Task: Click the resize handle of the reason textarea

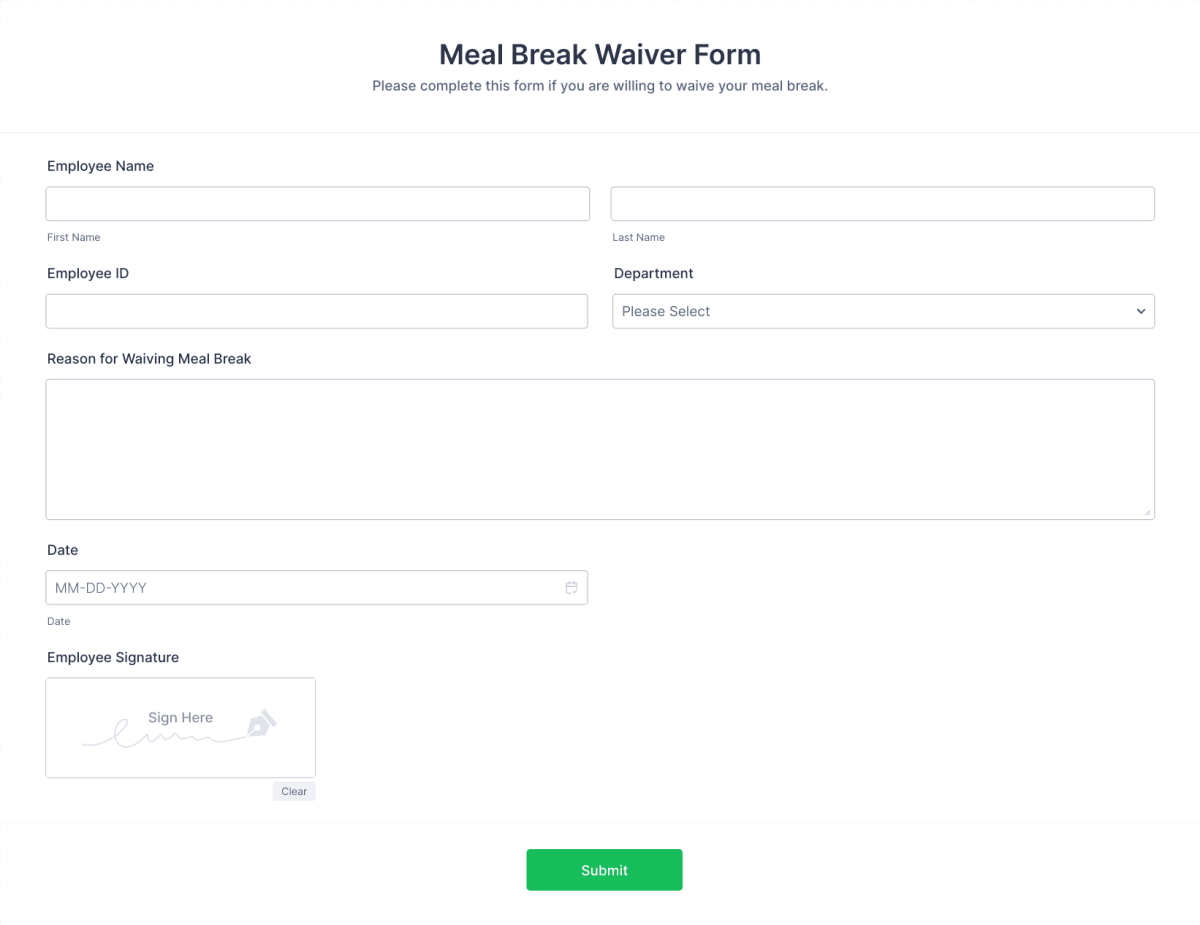Action: click(1148, 512)
